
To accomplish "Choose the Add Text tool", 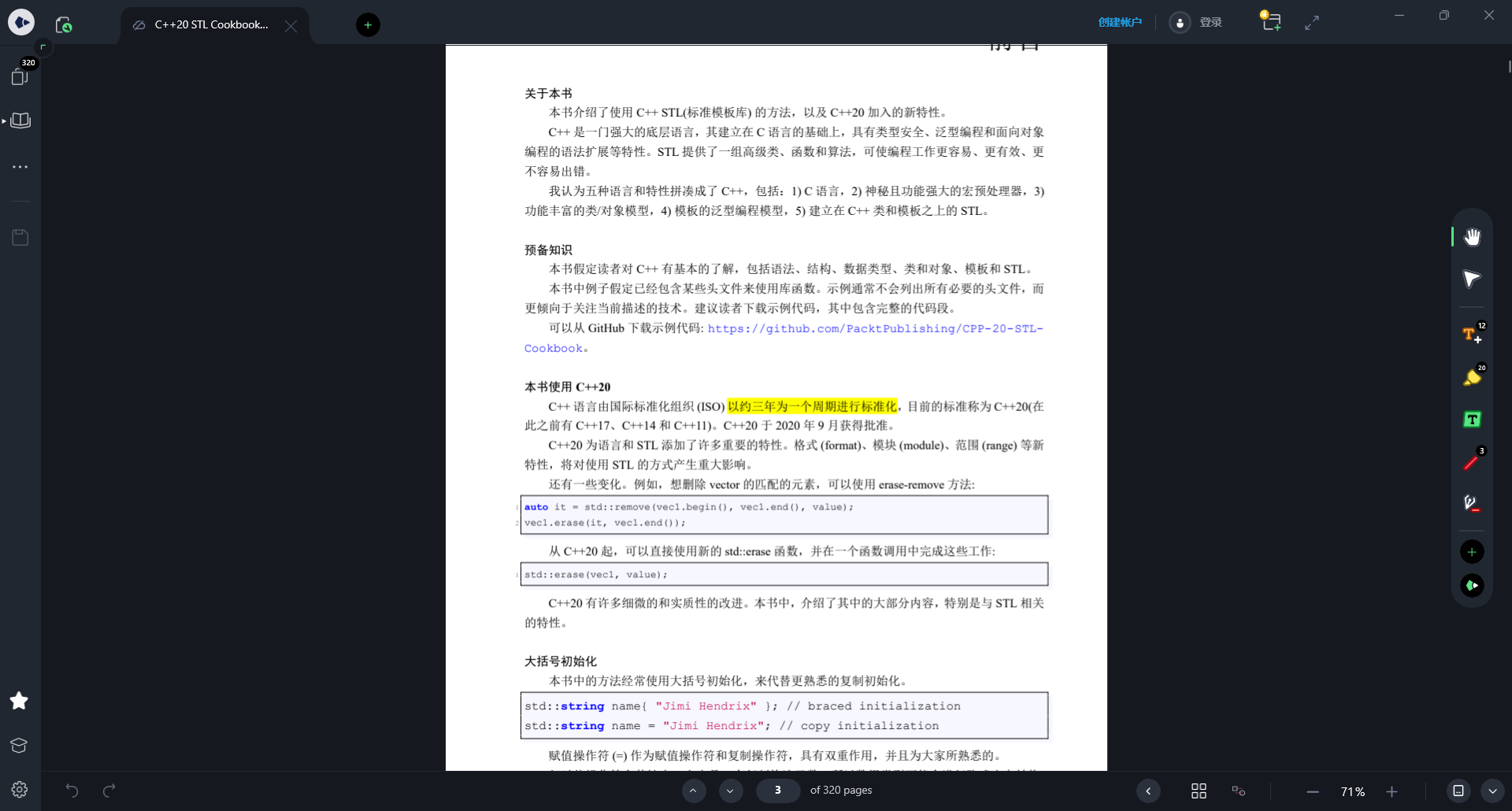I will (x=1472, y=335).
